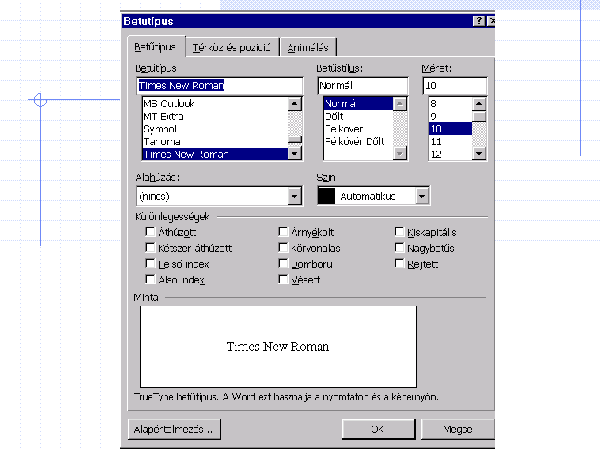
Task: Click the size list scroll up arrow
Action: click(x=480, y=103)
